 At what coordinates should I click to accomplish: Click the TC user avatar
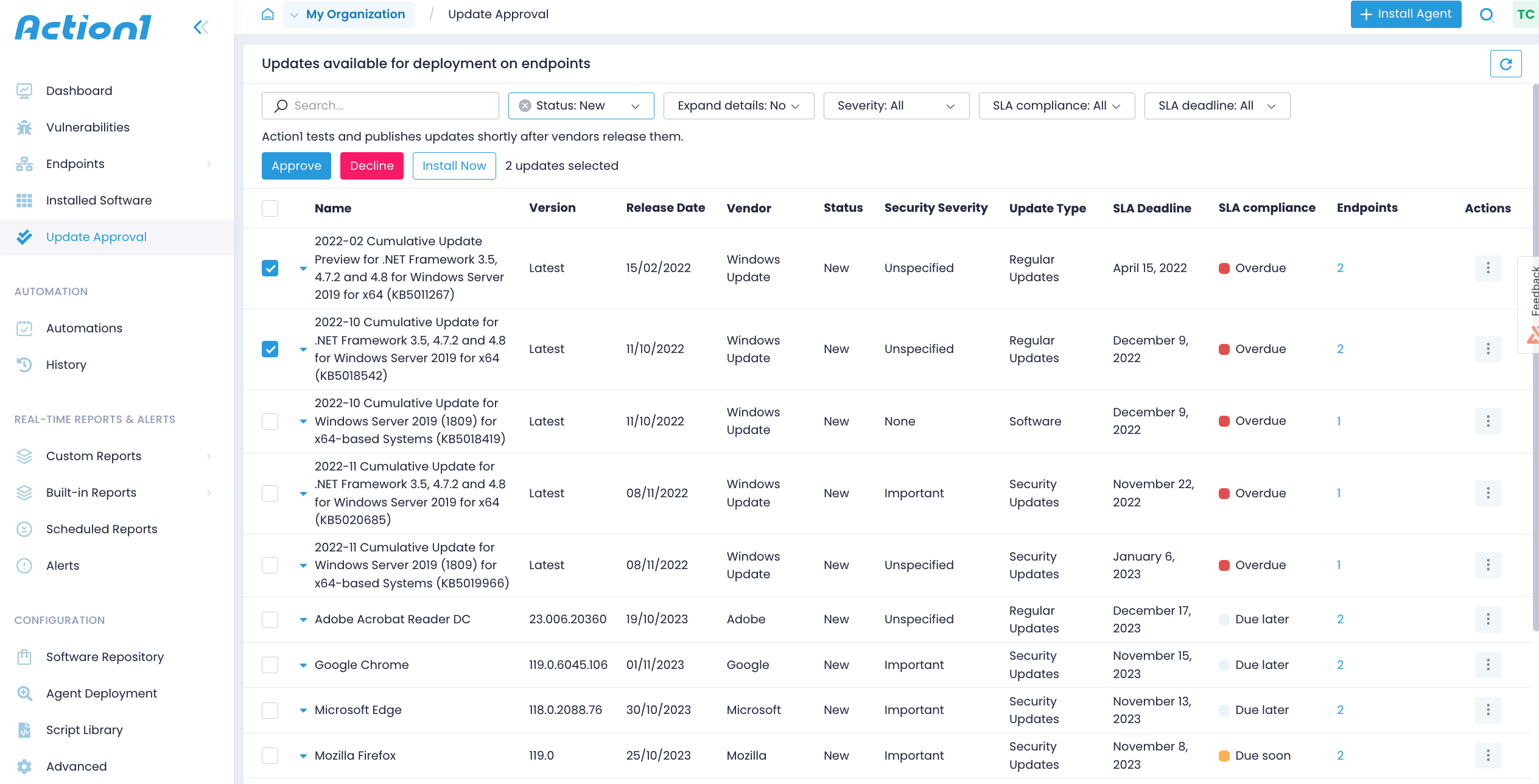(x=1526, y=15)
